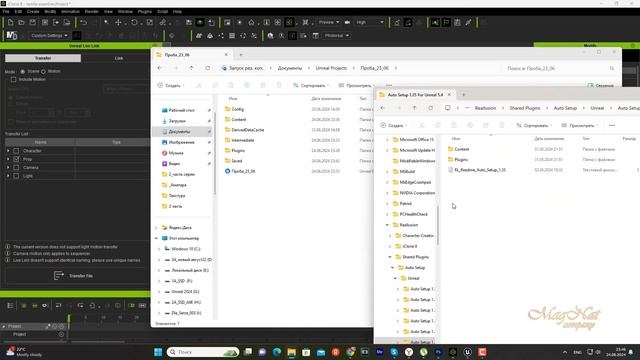
Task: Open new tab in Auto Setup Explorer window
Action: pos(464,95)
